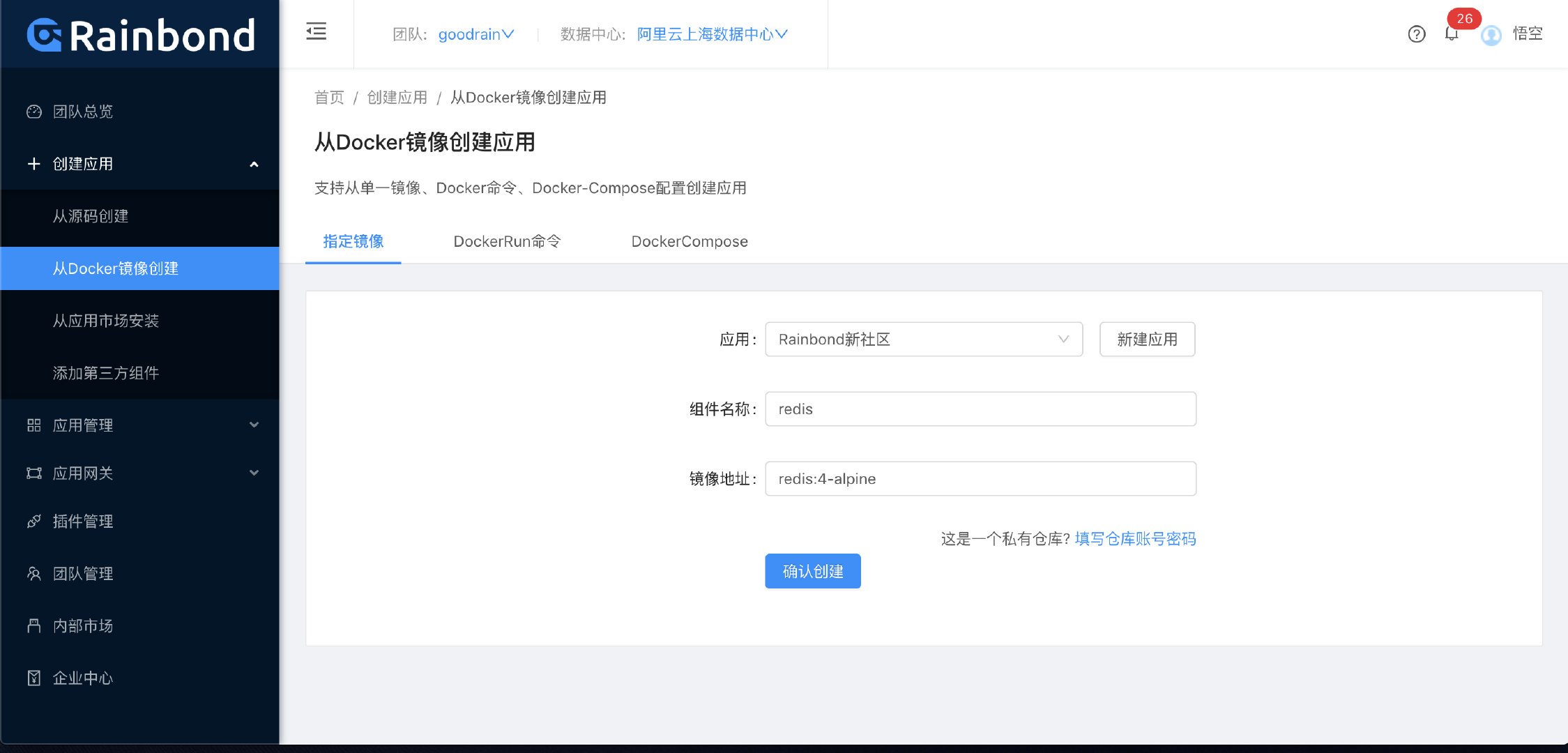Click the 团队管理 team icon
1568x753 pixels.
tap(33, 574)
